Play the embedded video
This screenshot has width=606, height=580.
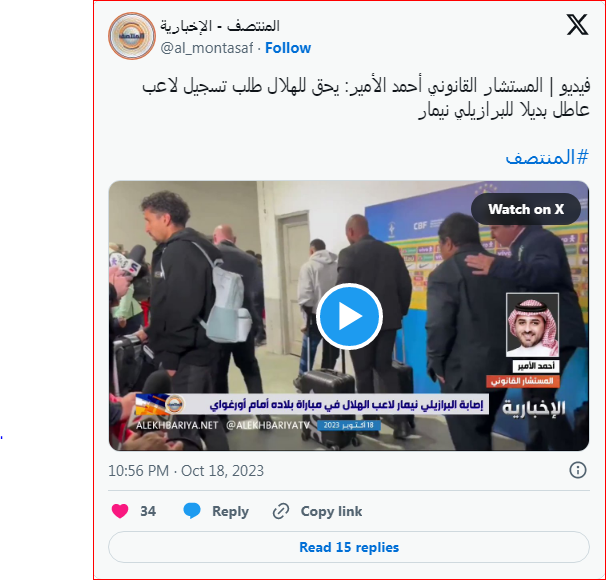point(349,316)
